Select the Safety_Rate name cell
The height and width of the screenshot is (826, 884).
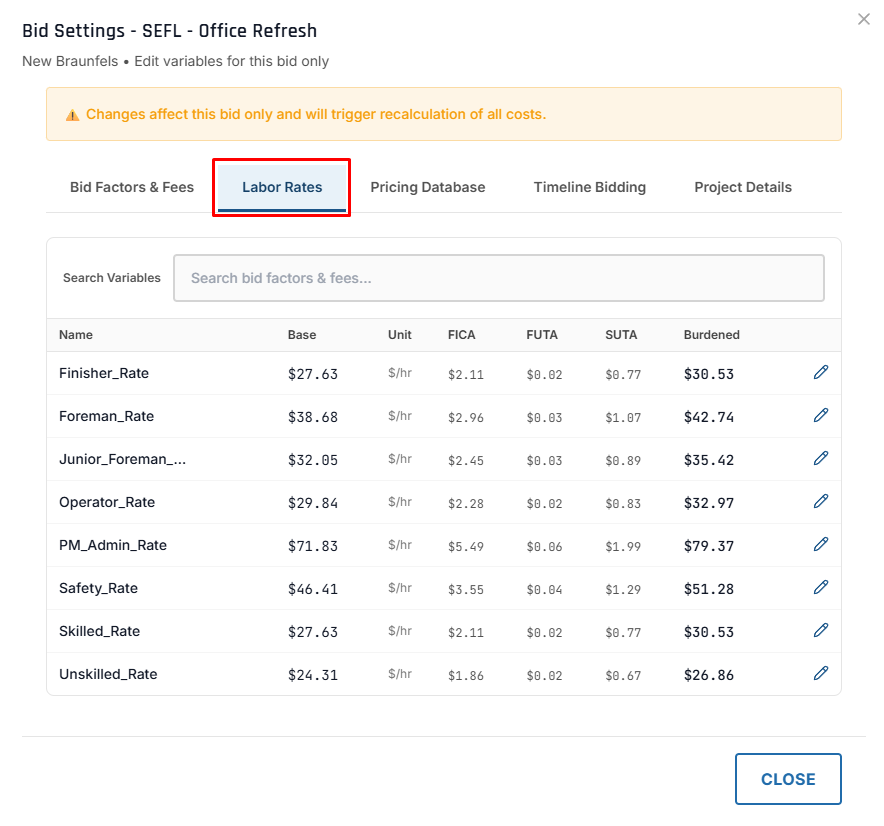click(x=98, y=588)
